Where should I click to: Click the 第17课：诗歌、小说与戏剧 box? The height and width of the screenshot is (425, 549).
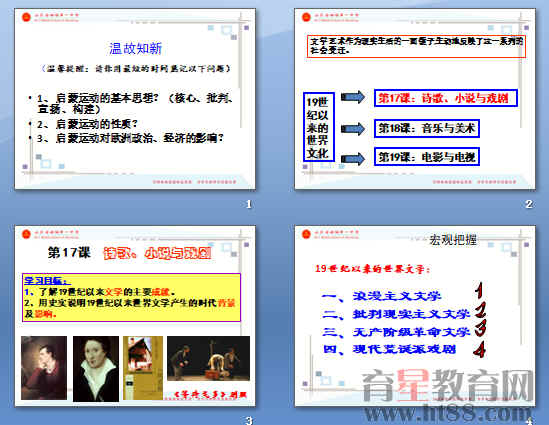pos(446,98)
